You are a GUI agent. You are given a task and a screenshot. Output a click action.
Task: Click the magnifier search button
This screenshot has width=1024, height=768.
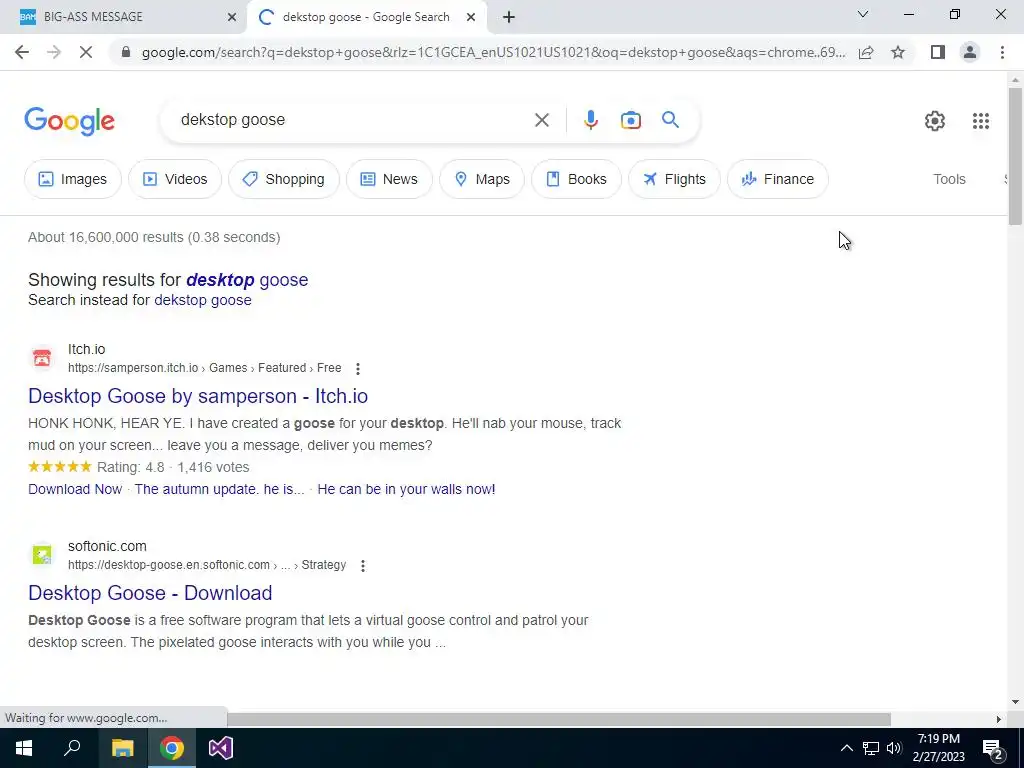670,120
